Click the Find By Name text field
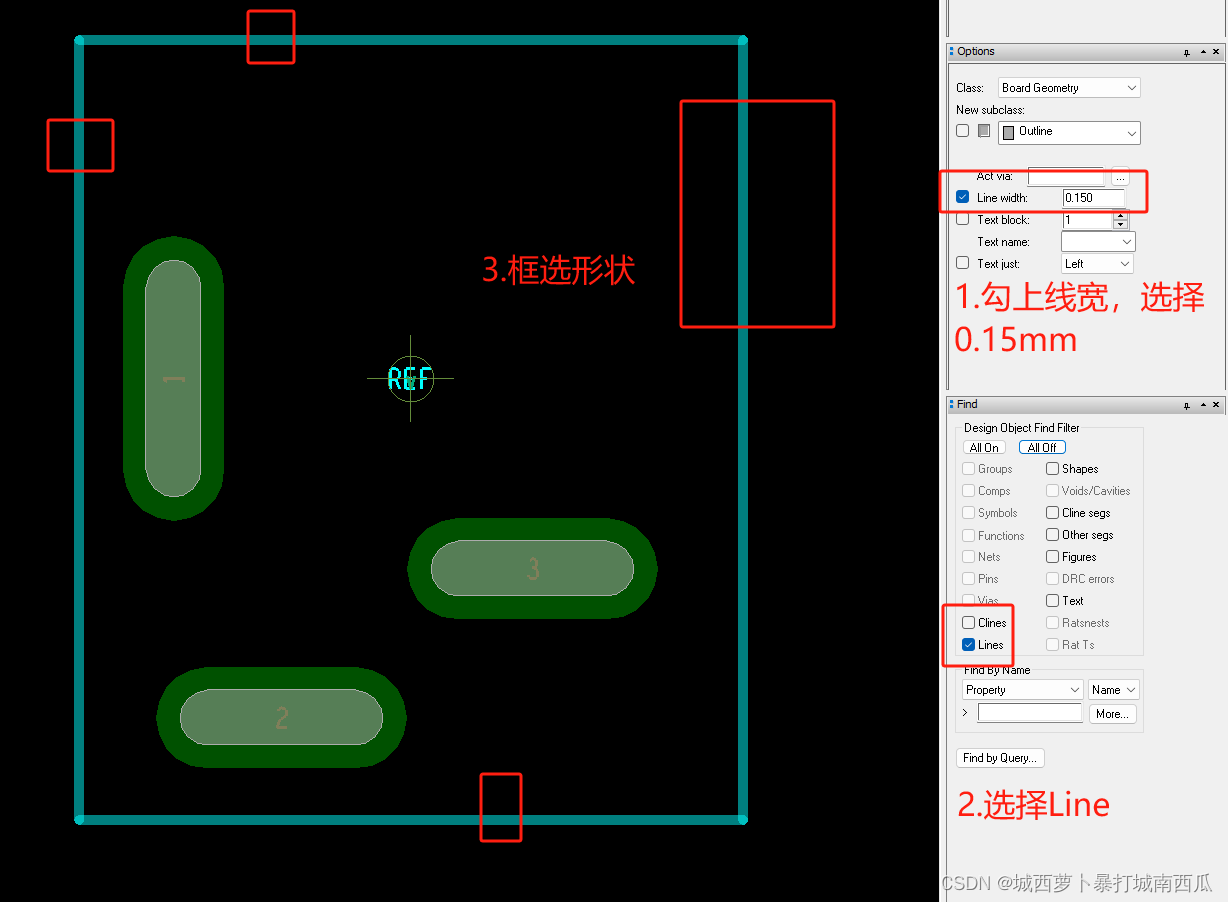 (x=1030, y=714)
